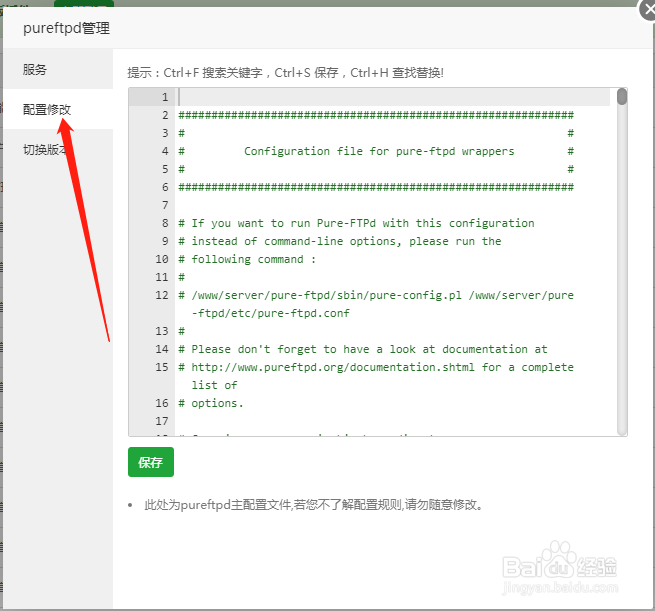
Task: Click wrapped text '-ftpd/etc/pure-ftpd.conf'
Action: [270, 313]
